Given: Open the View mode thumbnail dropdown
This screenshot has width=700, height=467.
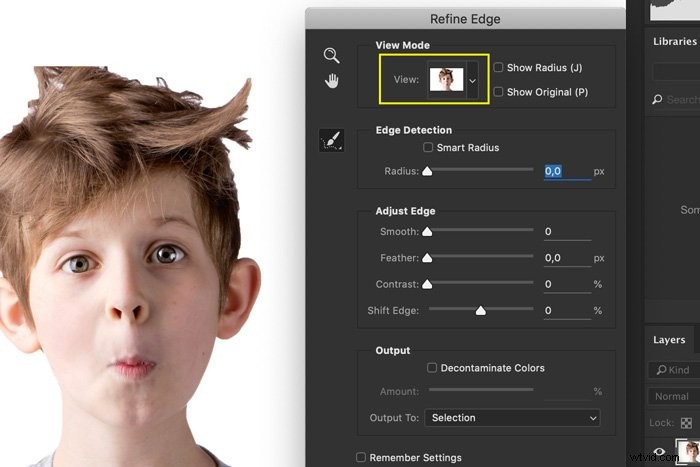Looking at the screenshot, I should (x=472, y=80).
